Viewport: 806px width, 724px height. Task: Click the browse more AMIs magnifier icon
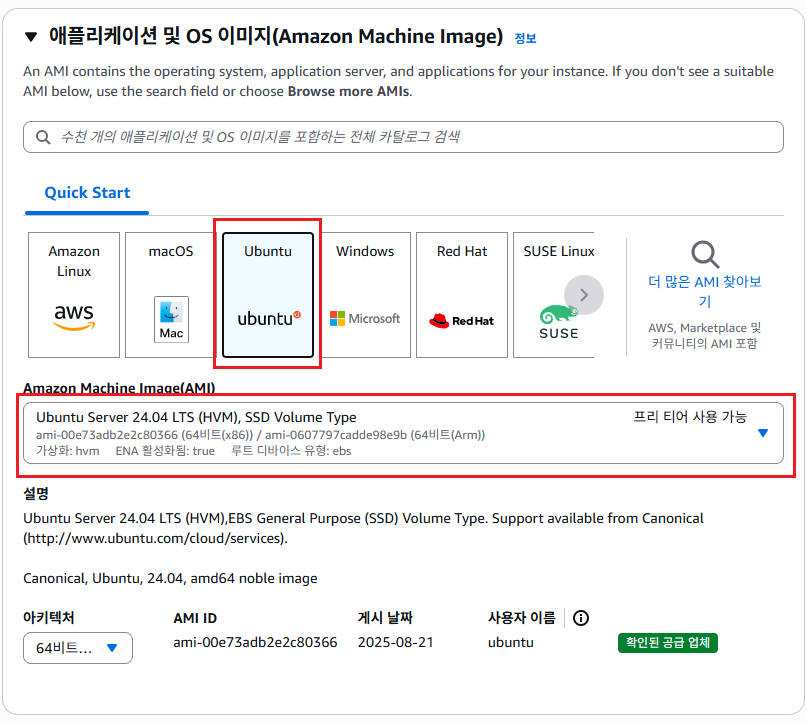pos(705,254)
